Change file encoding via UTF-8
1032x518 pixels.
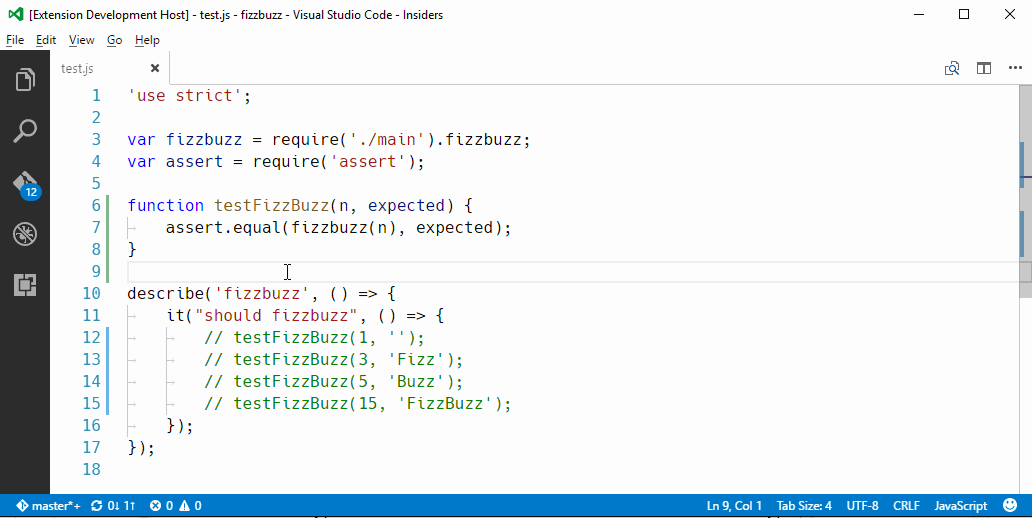862,505
